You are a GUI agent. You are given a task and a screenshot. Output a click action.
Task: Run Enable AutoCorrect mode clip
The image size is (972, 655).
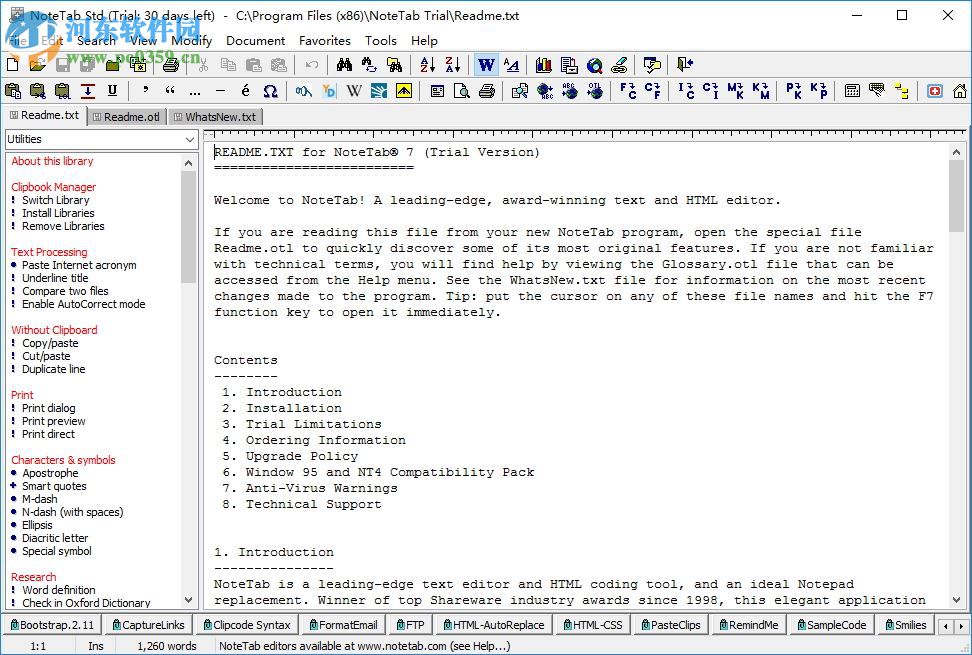click(84, 304)
